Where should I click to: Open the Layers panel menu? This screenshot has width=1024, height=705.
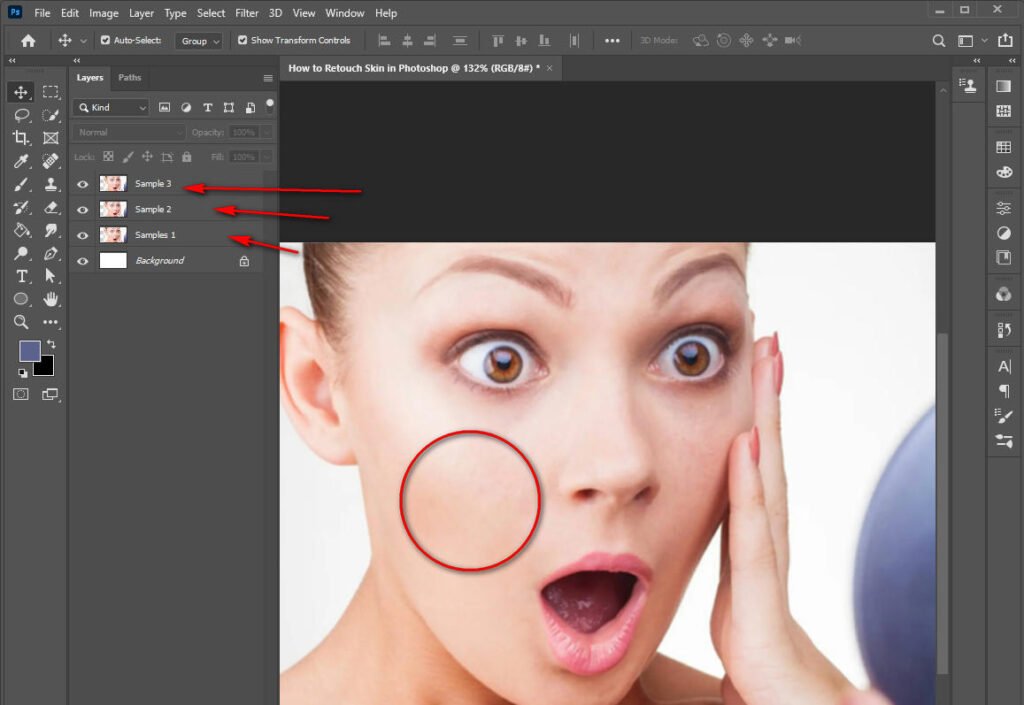(x=267, y=77)
